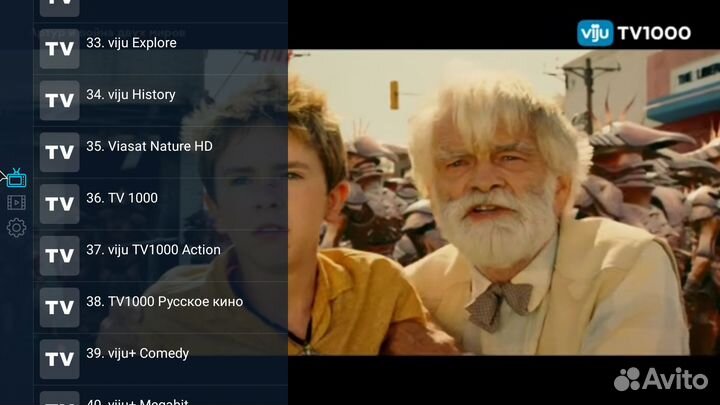Click the viju TV1000 channel logo

633,32
